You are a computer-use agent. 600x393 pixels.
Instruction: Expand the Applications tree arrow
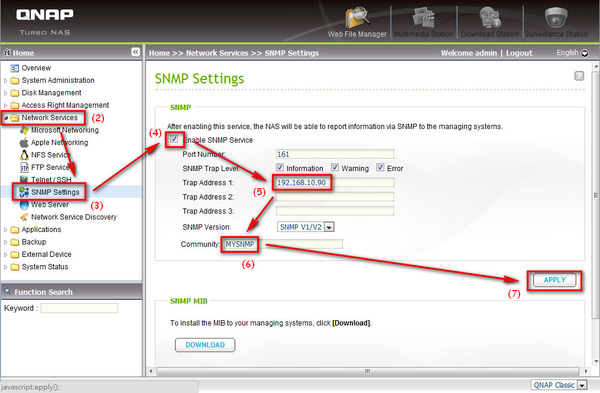coord(5,230)
